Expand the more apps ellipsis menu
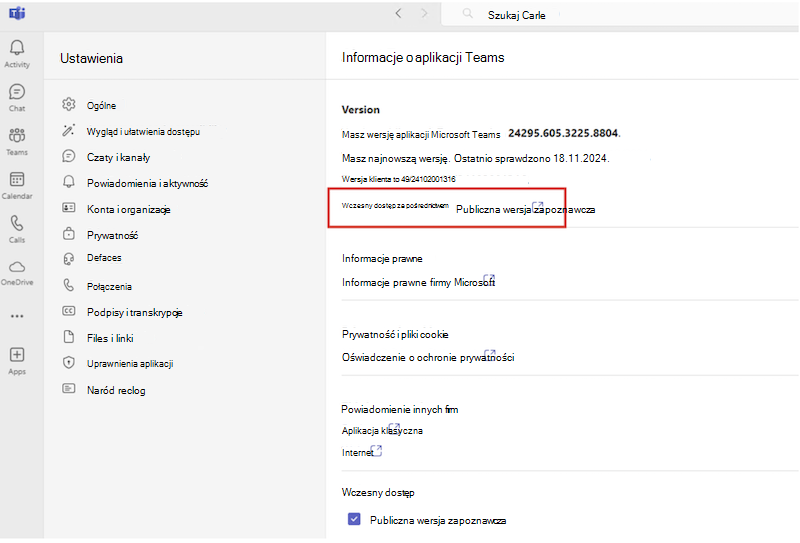 17,316
